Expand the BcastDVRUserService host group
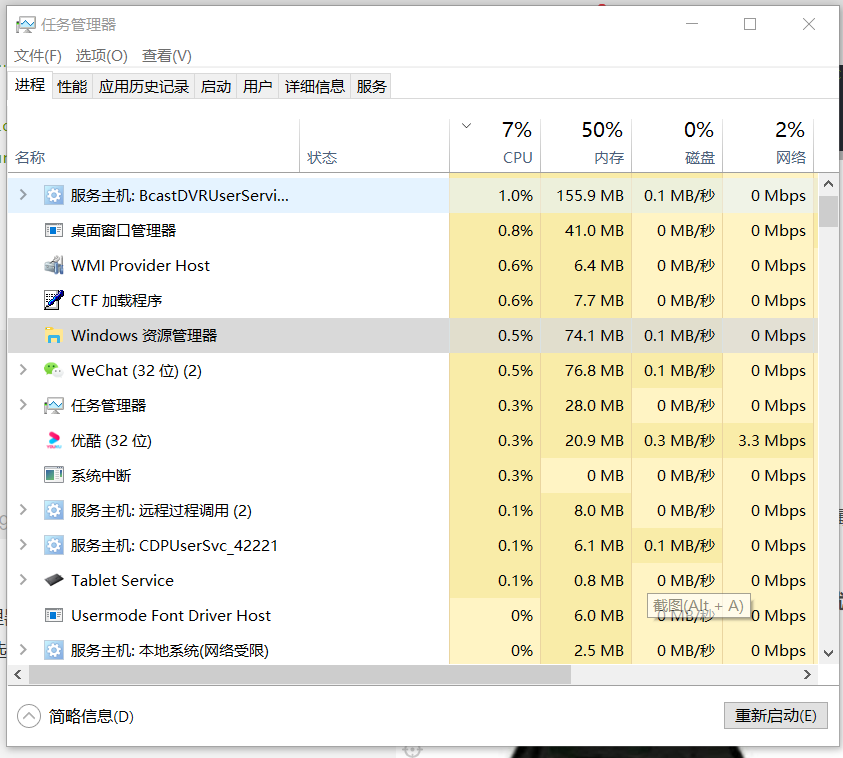The image size is (843, 758). click(x=23, y=195)
